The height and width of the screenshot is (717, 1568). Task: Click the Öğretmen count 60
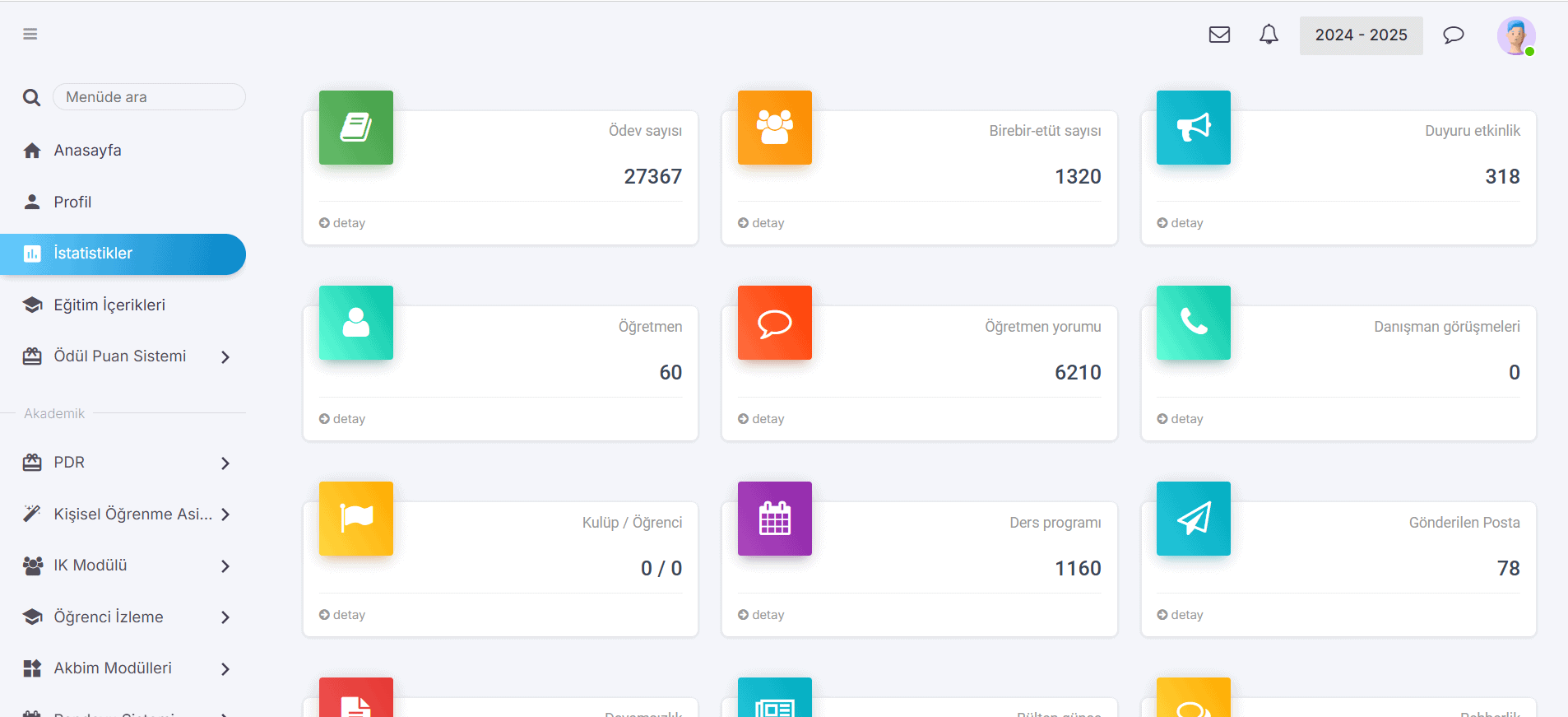coord(671,373)
